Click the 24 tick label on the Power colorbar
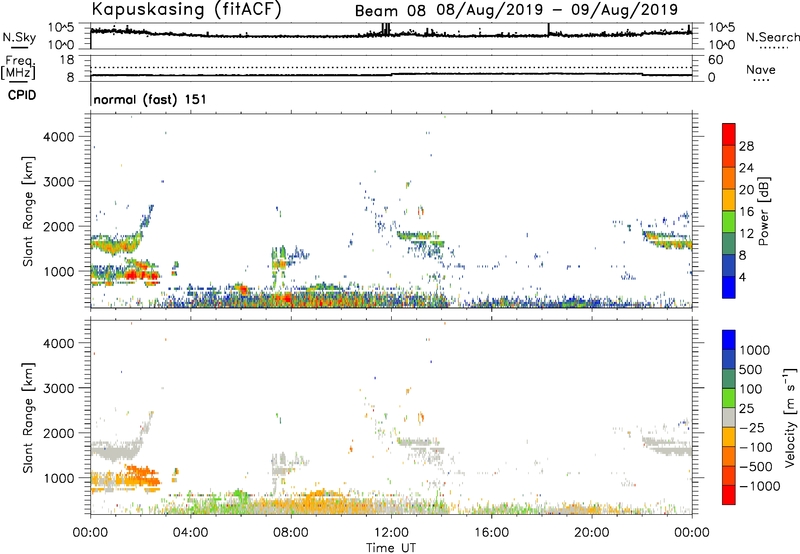 [x=746, y=168]
